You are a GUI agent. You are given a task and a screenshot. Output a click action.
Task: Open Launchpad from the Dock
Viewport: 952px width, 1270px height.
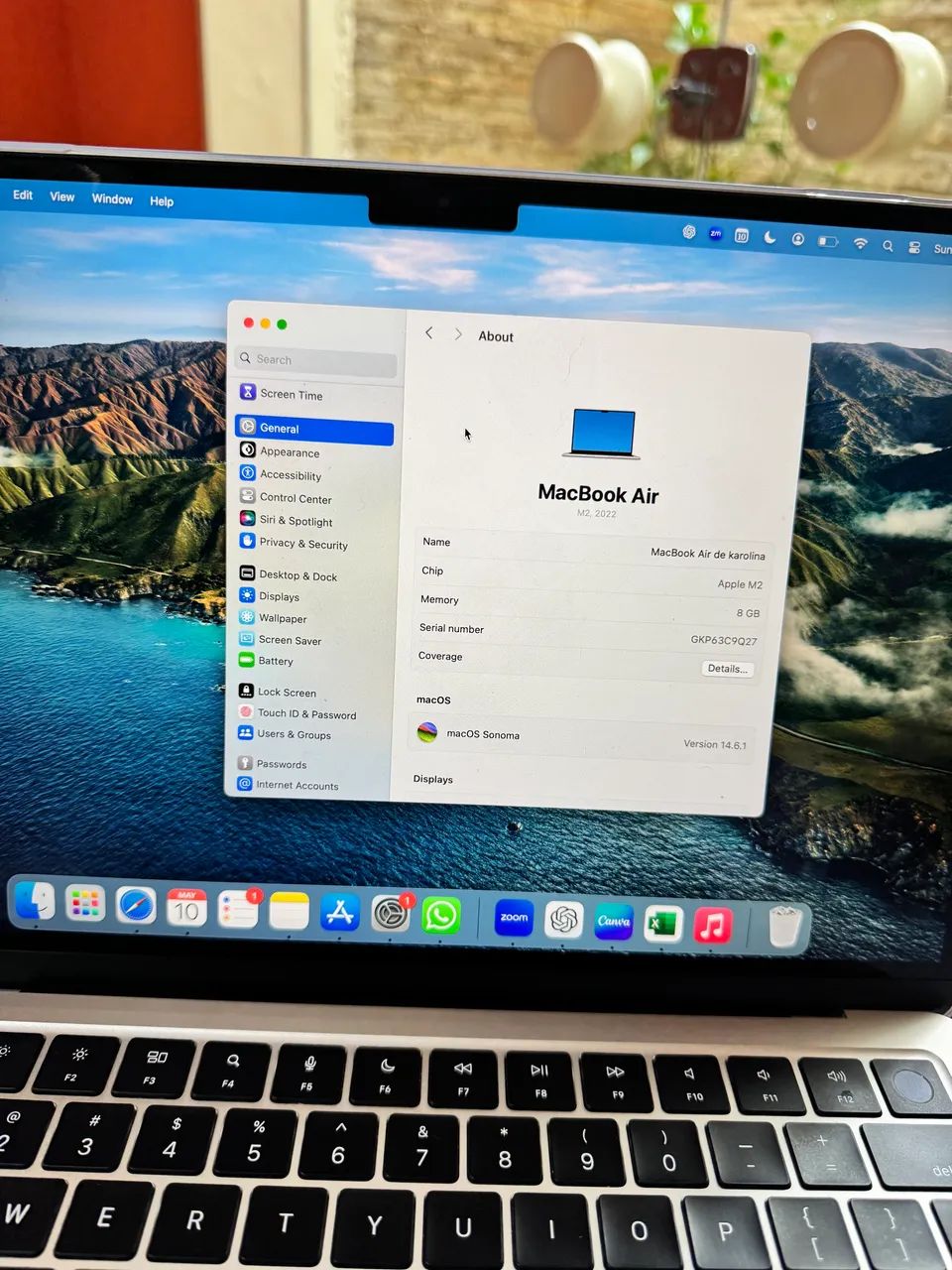[x=85, y=904]
